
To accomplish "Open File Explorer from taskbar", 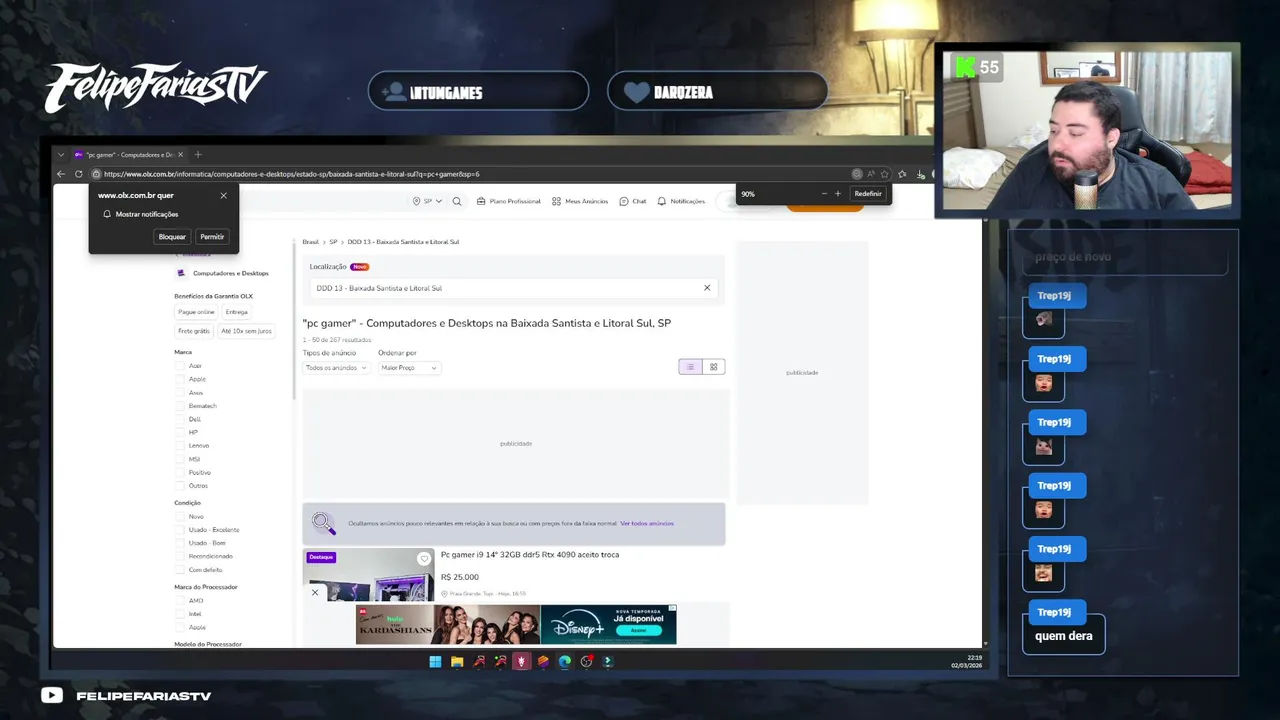I will click(457, 661).
